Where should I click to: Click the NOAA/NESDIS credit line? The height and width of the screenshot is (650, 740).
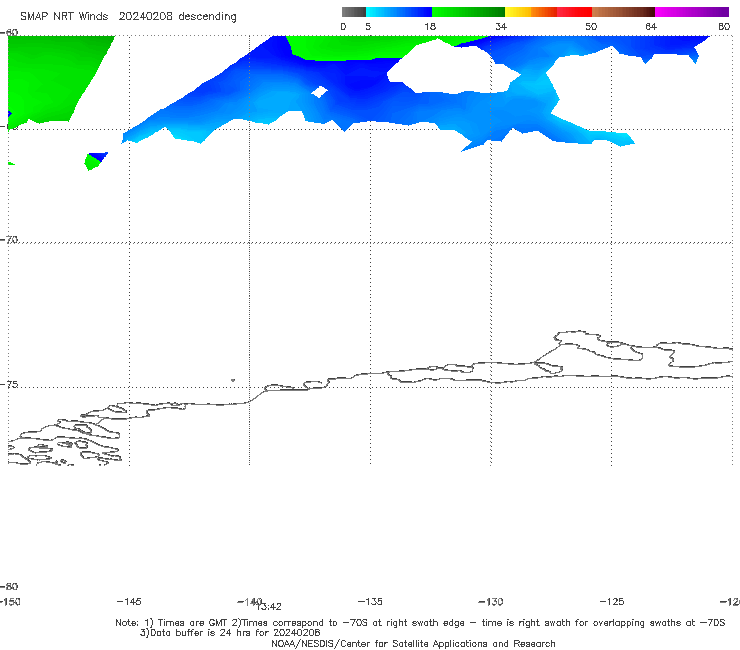[x=413, y=643]
